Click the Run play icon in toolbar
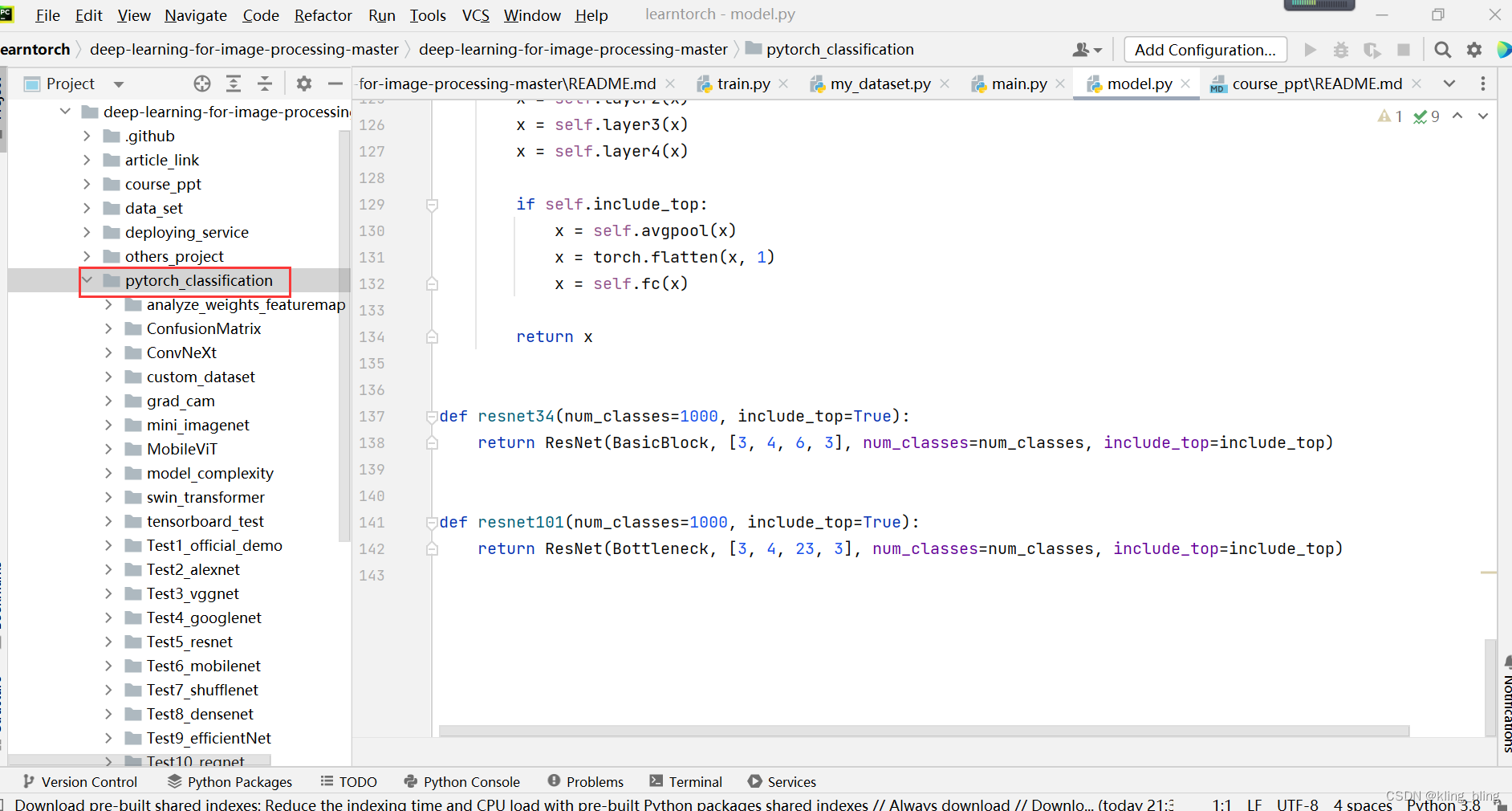1512x811 pixels. (1310, 50)
